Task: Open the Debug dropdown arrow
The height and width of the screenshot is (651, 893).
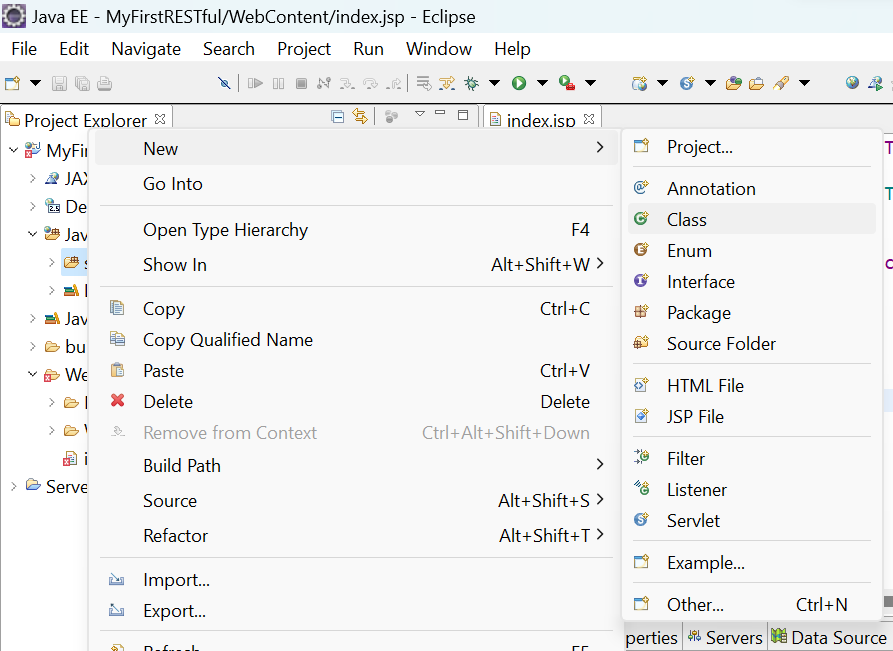Action: click(x=494, y=83)
